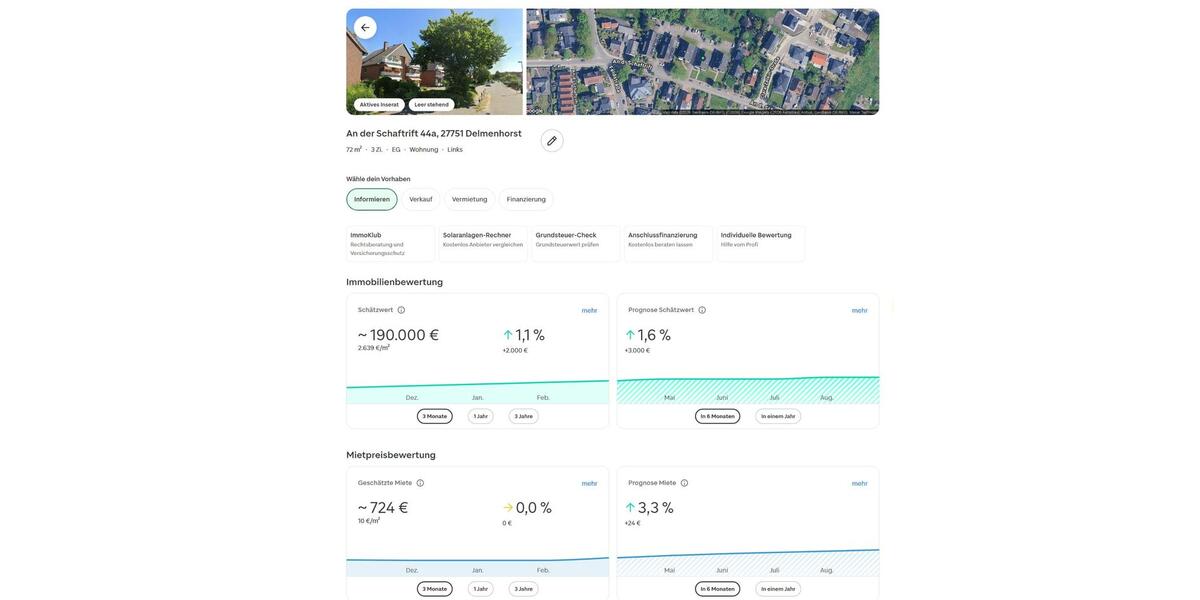The width and height of the screenshot is (1200, 600).
Task: Show more on the Geschätzte Miete card
Action: click(x=589, y=484)
